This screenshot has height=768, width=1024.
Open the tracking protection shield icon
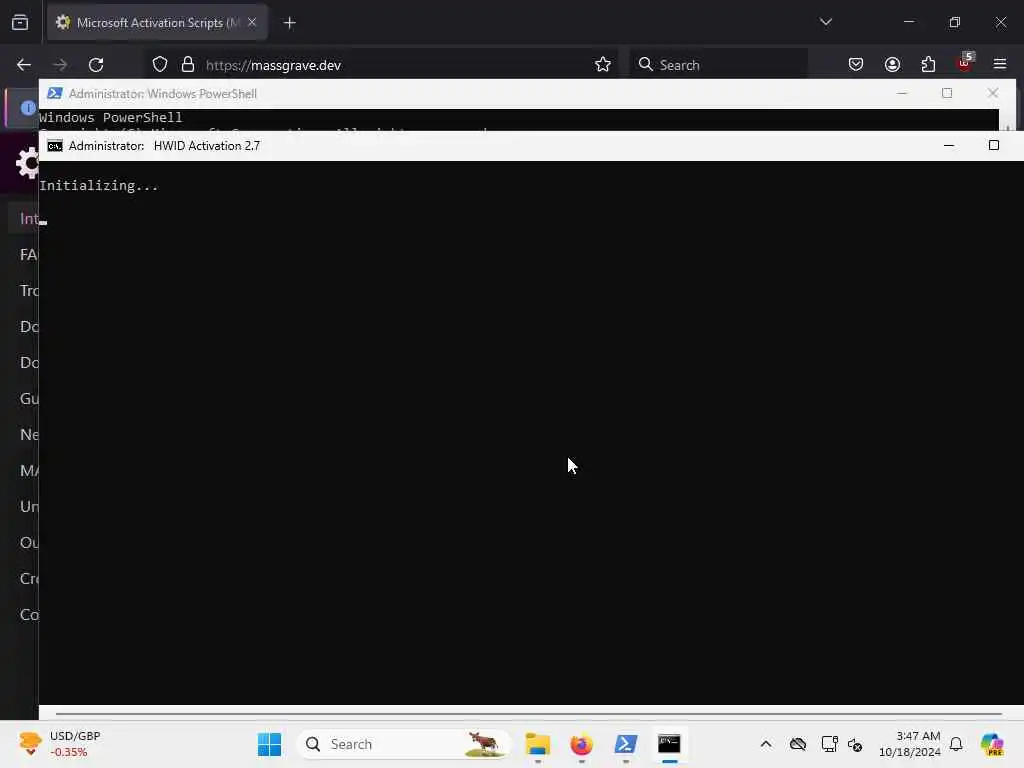click(160, 65)
